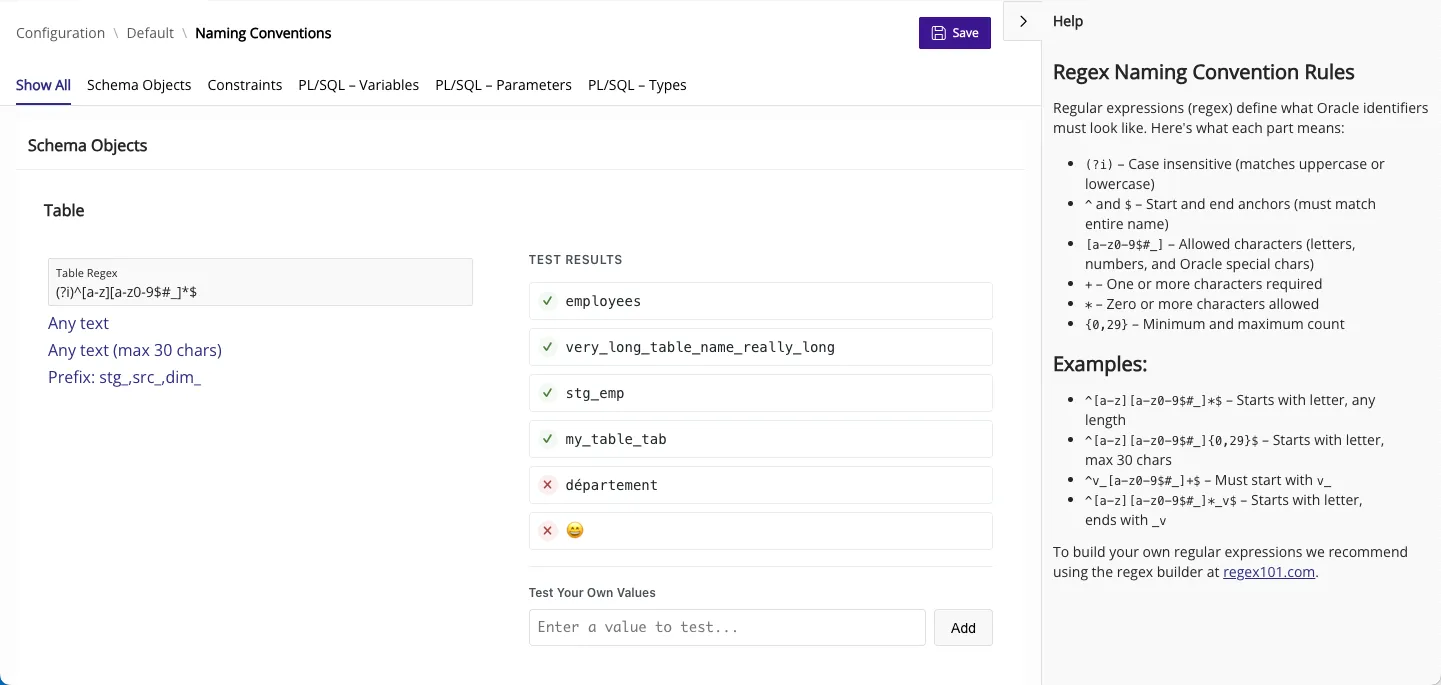Click the pass icon beside stg_emp
The height and width of the screenshot is (685, 1441).
pyautogui.click(x=547, y=393)
